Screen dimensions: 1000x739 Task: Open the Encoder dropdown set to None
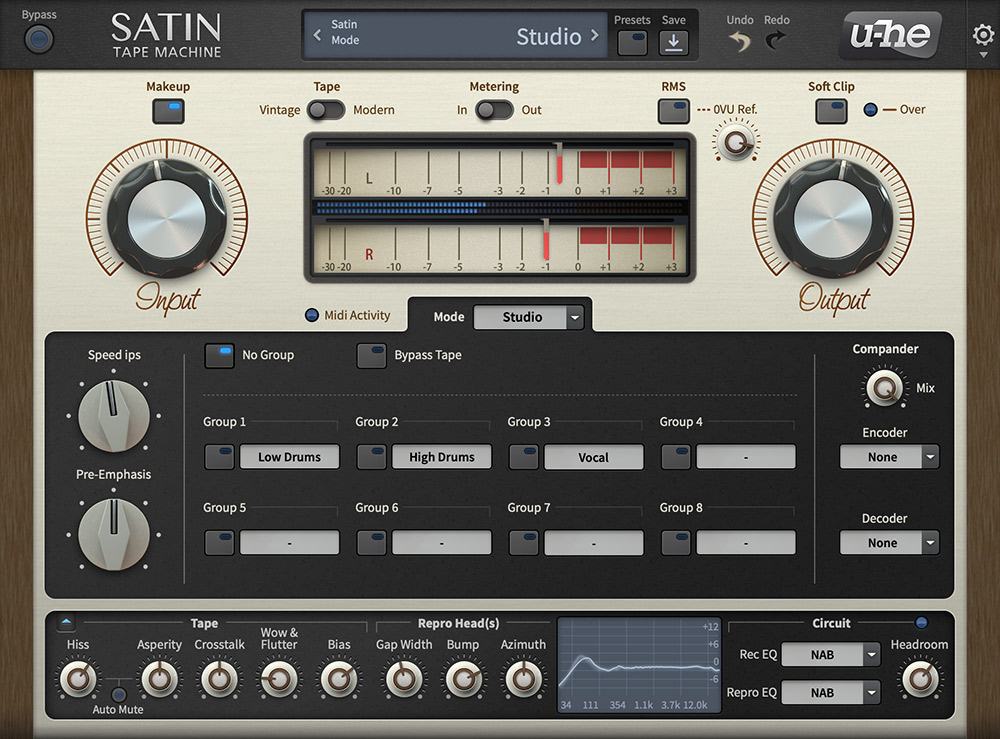888,457
